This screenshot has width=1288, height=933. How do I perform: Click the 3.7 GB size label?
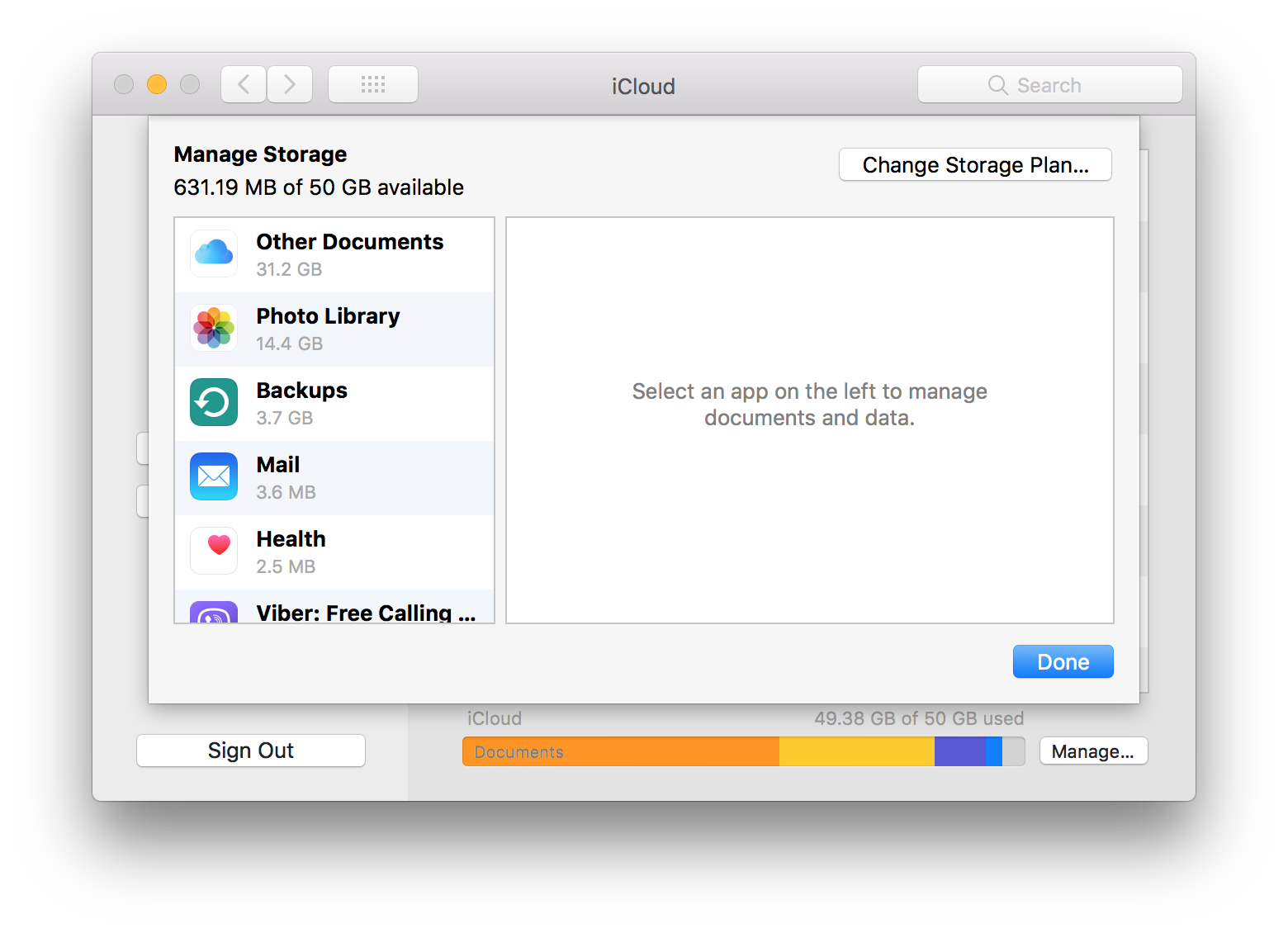point(285,418)
